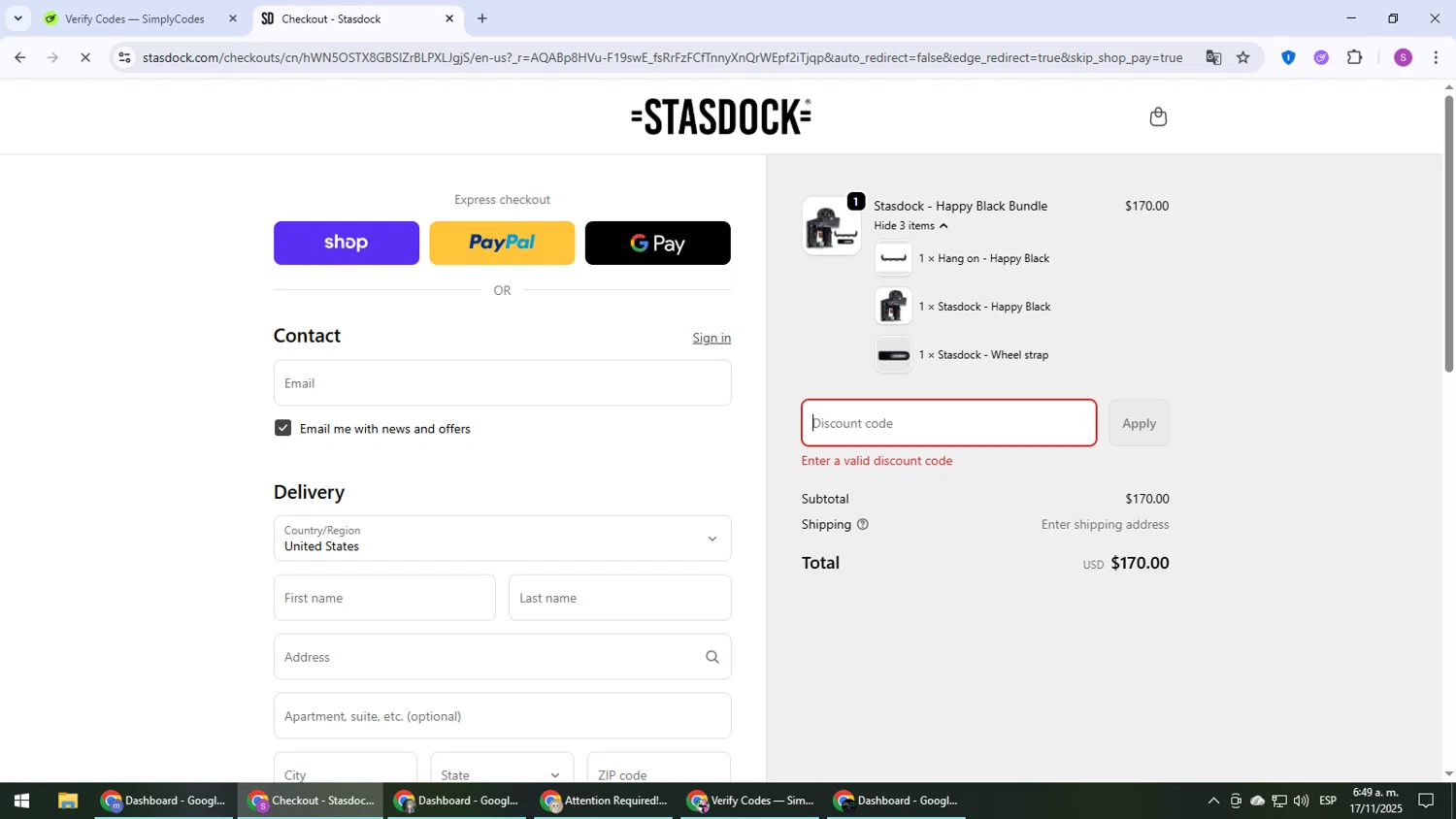Open the taskbar clock and date

click(x=1375, y=801)
